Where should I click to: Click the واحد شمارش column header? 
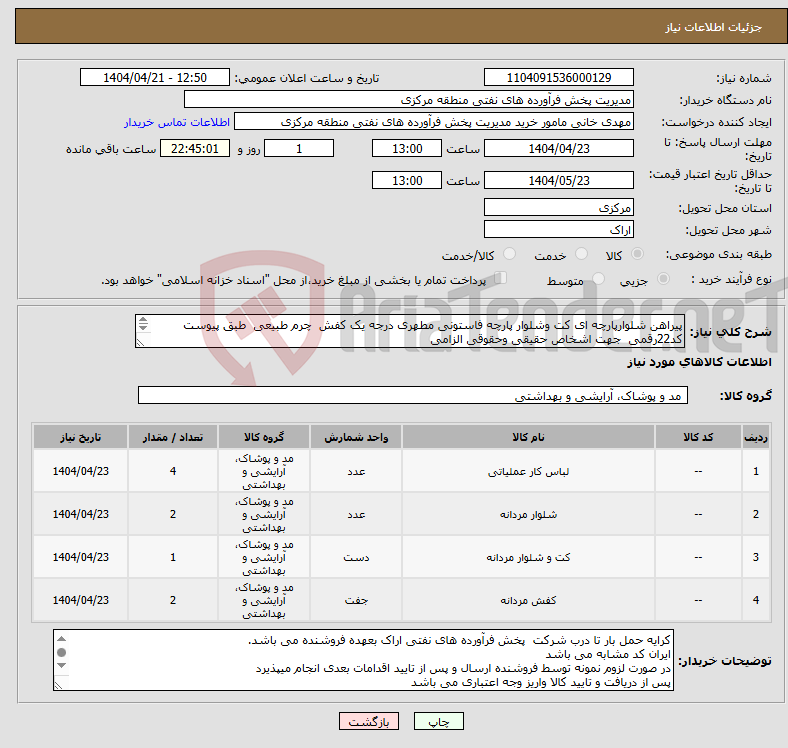coord(356,437)
